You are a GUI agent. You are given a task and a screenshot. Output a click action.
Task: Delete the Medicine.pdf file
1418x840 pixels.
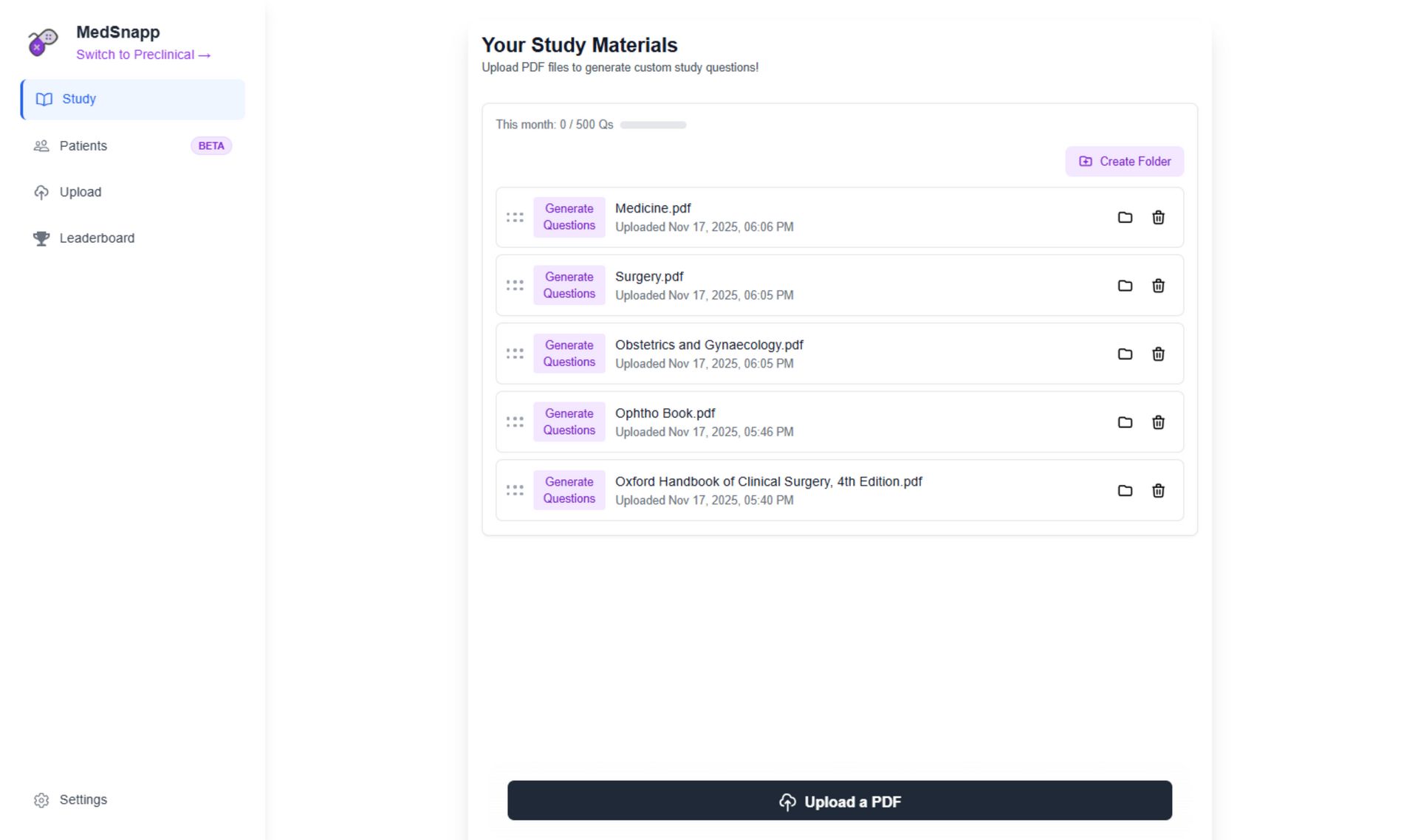pyautogui.click(x=1158, y=218)
